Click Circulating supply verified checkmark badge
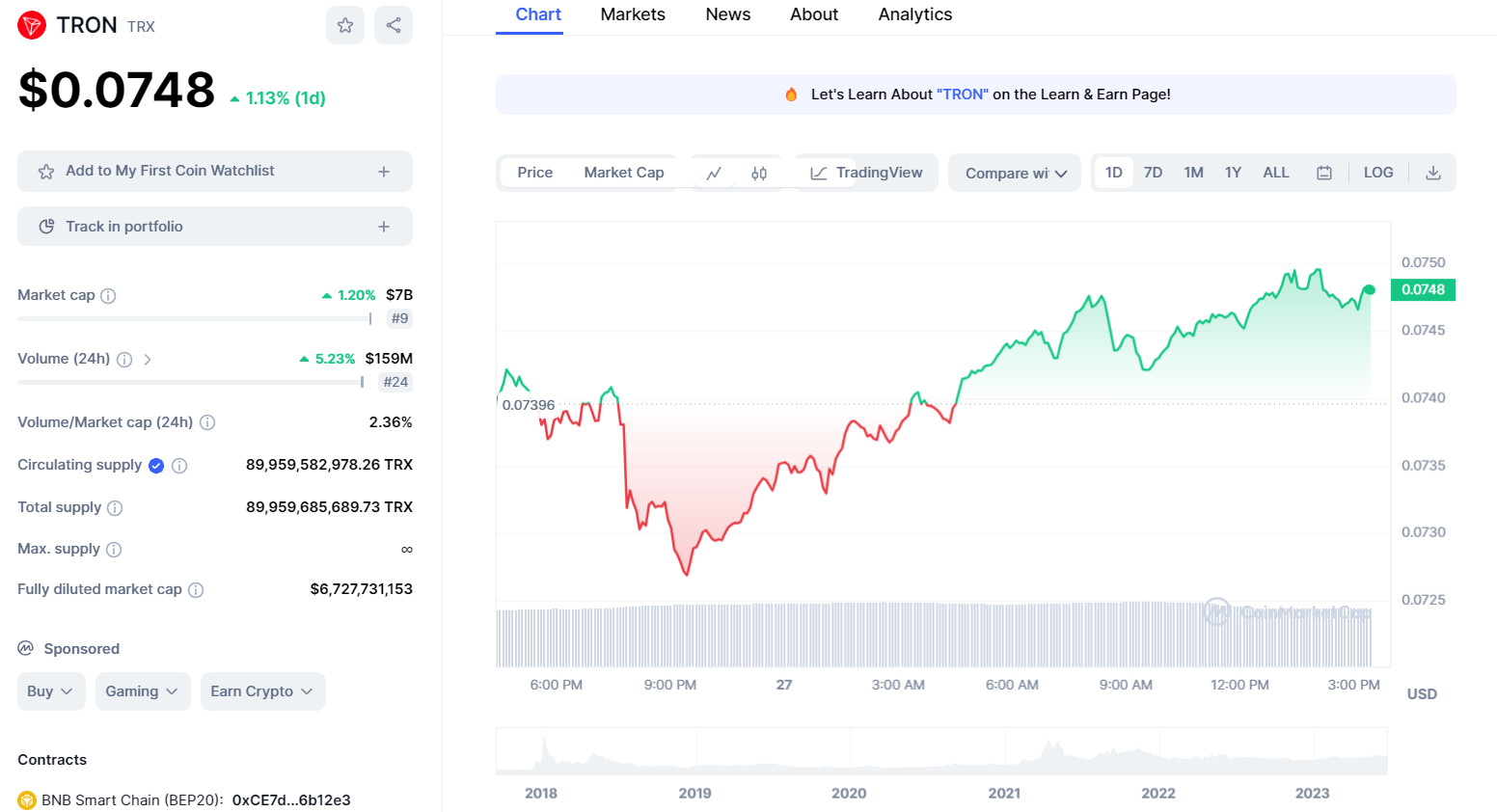The image size is (1497, 812). tap(156, 466)
